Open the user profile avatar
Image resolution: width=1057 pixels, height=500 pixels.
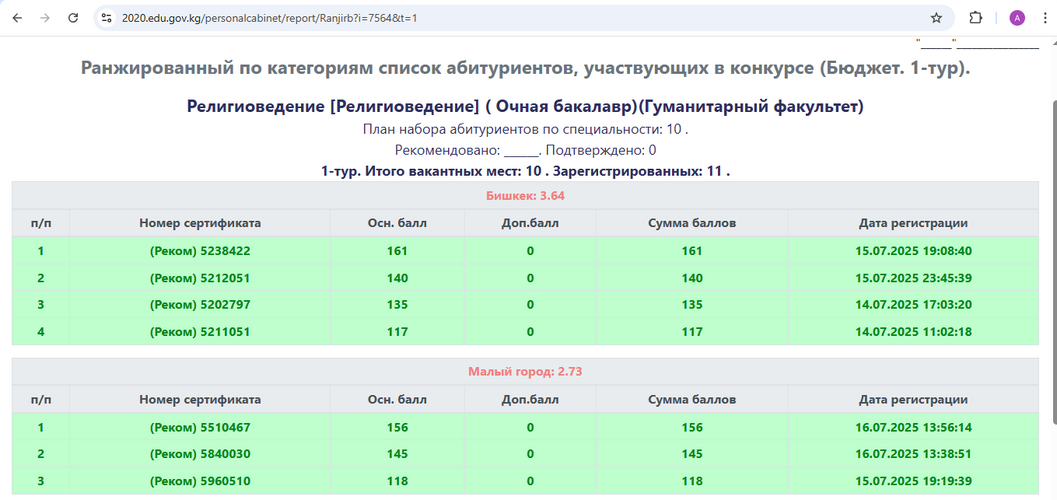pyautogui.click(x=1017, y=18)
